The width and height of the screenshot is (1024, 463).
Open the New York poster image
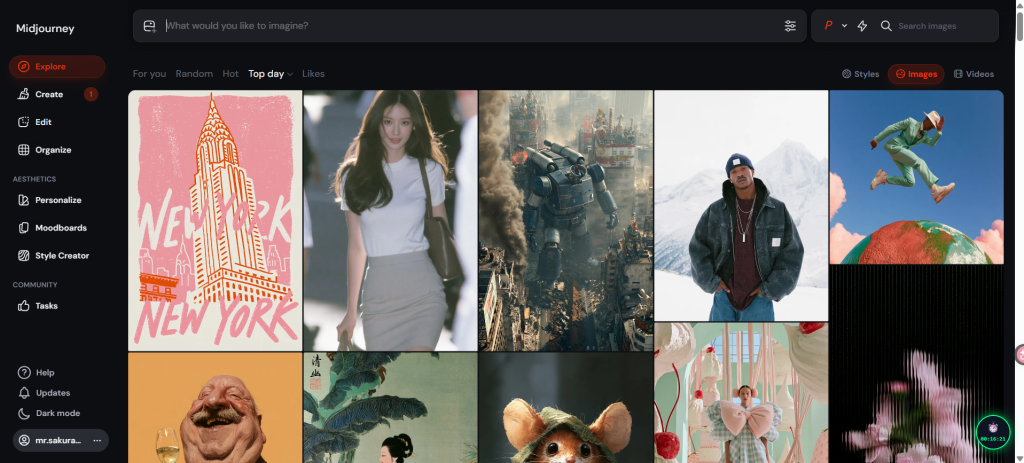pyautogui.click(x=215, y=221)
